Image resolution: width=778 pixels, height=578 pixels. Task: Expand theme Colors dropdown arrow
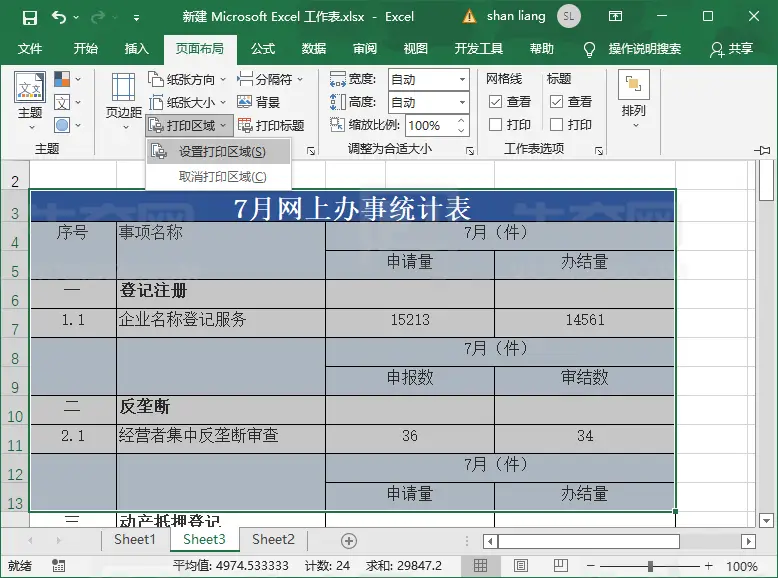[78, 79]
